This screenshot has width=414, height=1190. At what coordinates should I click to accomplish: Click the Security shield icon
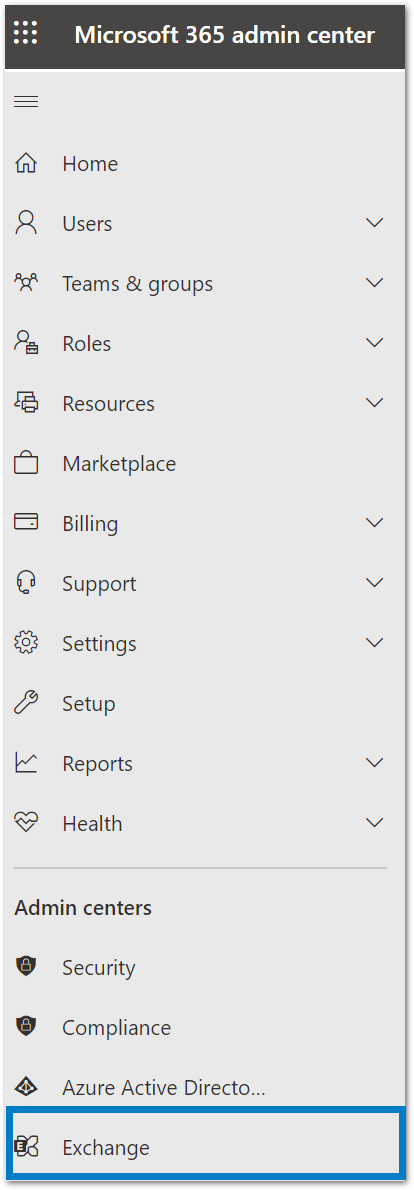pos(26,967)
